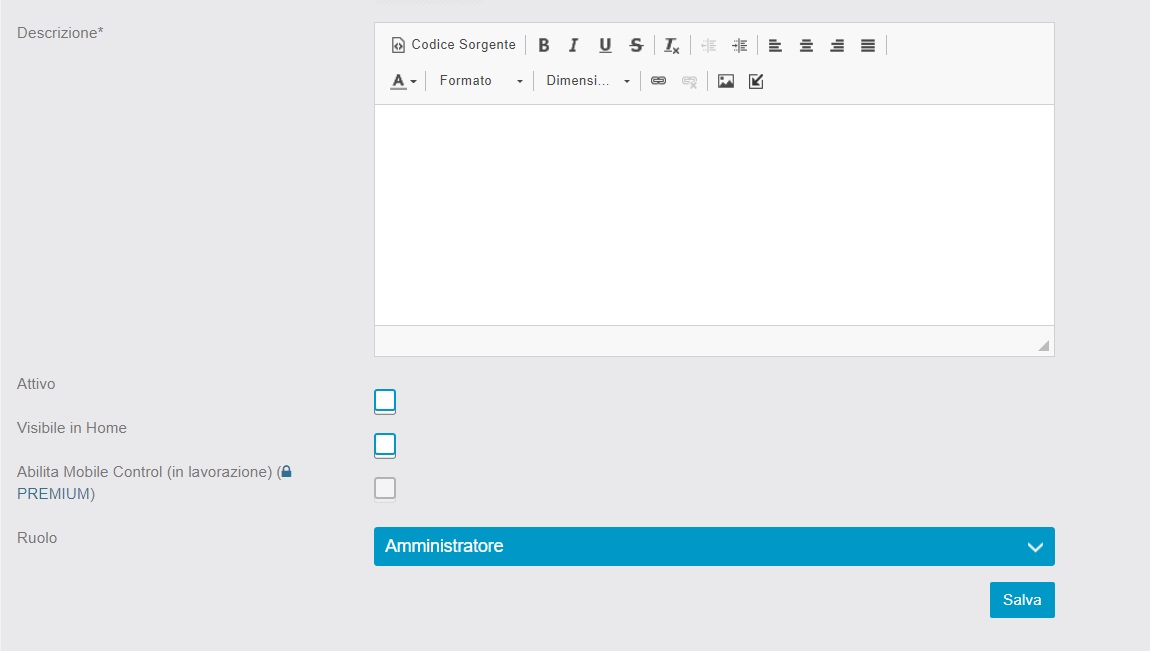Open the Ruolo dropdown showing Amministratore
1150x651 pixels.
(x=714, y=547)
